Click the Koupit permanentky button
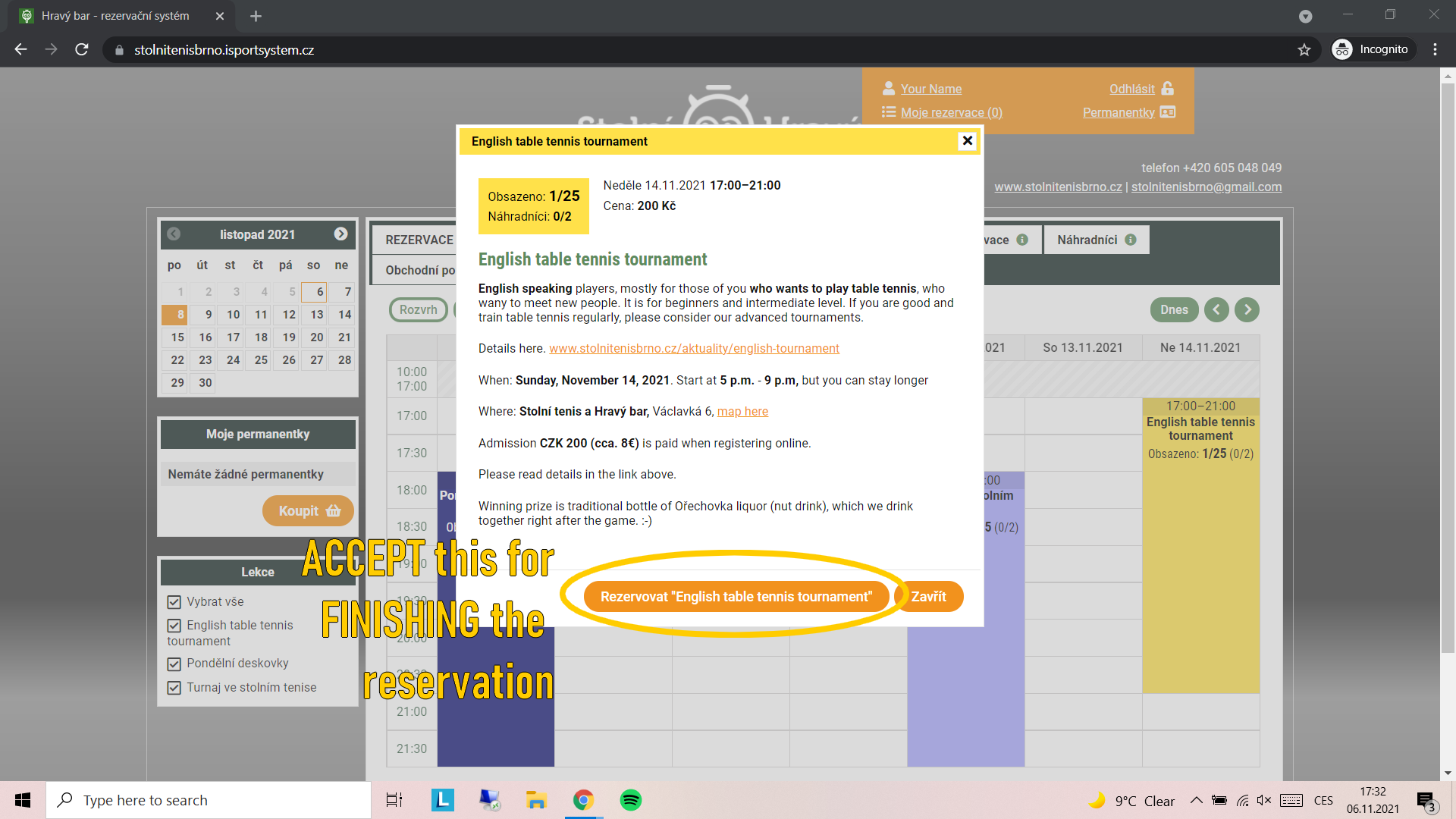The height and width of the screenshot is (819, 1456). tap(308, 511)
